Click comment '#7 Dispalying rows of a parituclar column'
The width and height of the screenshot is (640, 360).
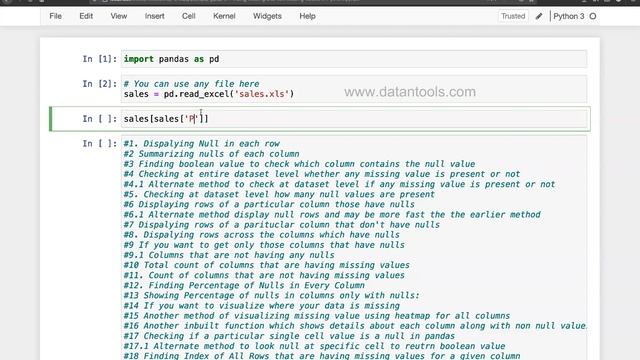point(282,224)
